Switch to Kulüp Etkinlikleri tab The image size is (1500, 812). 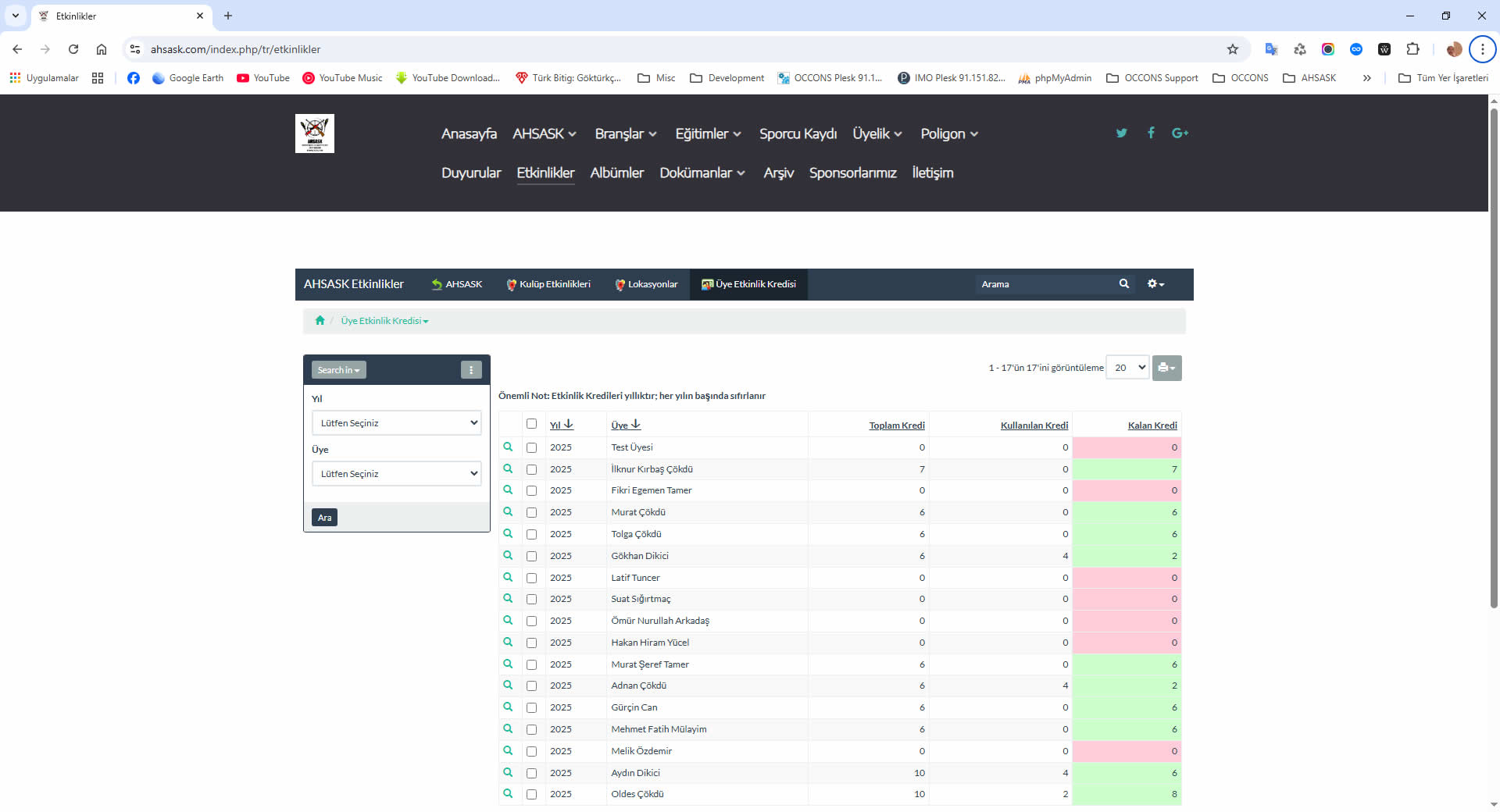click(548, 284)
